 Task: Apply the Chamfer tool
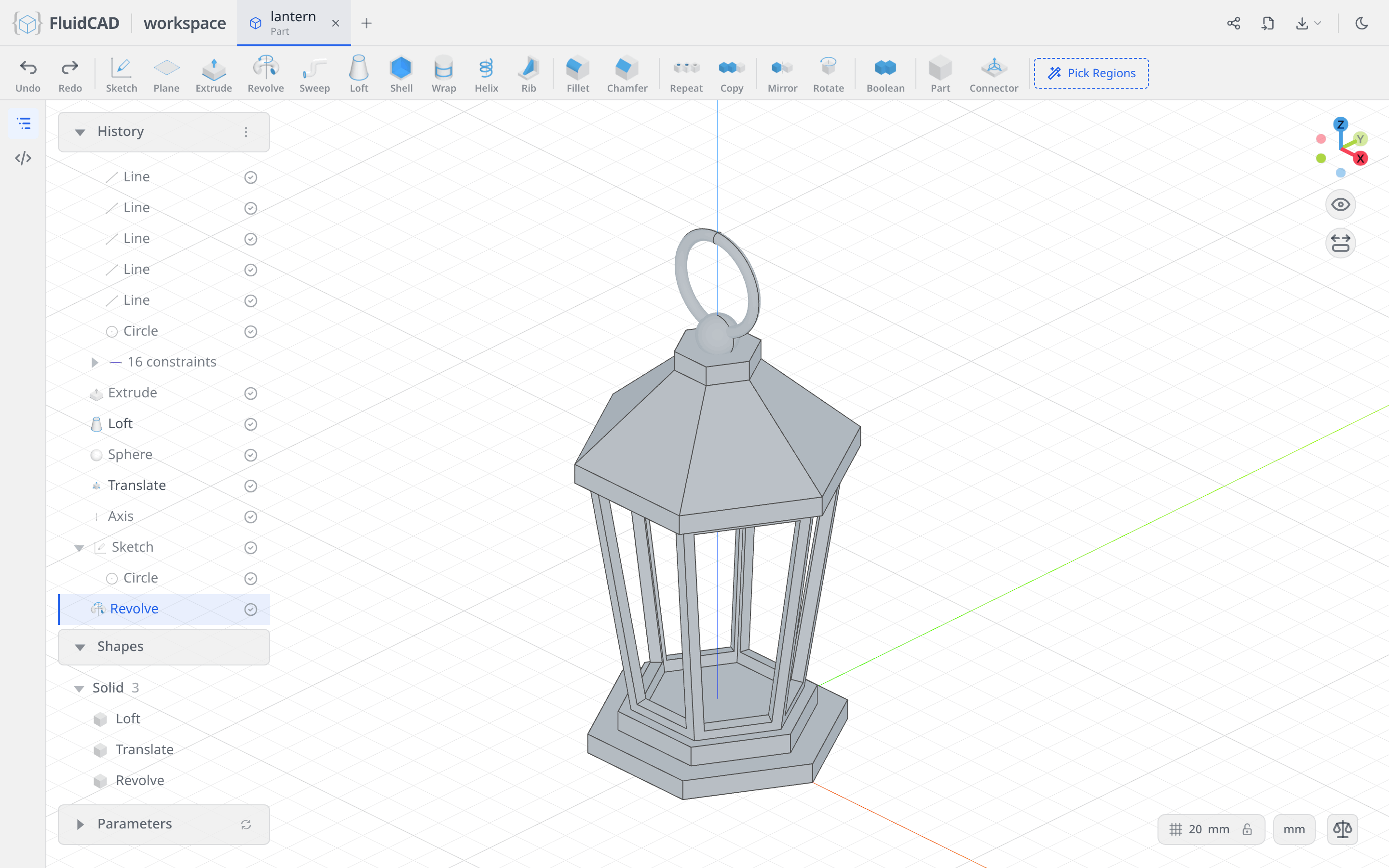pos(627,74)
